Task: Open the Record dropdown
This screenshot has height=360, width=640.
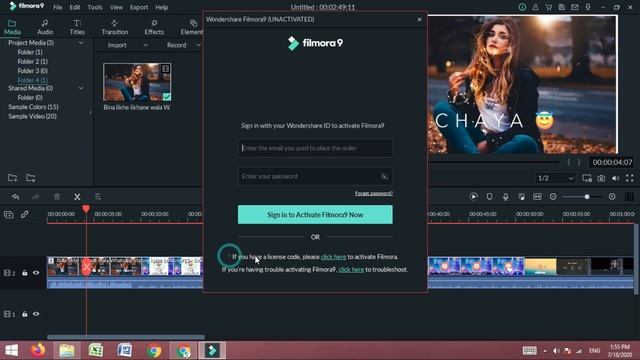Action: click(198, 45)
